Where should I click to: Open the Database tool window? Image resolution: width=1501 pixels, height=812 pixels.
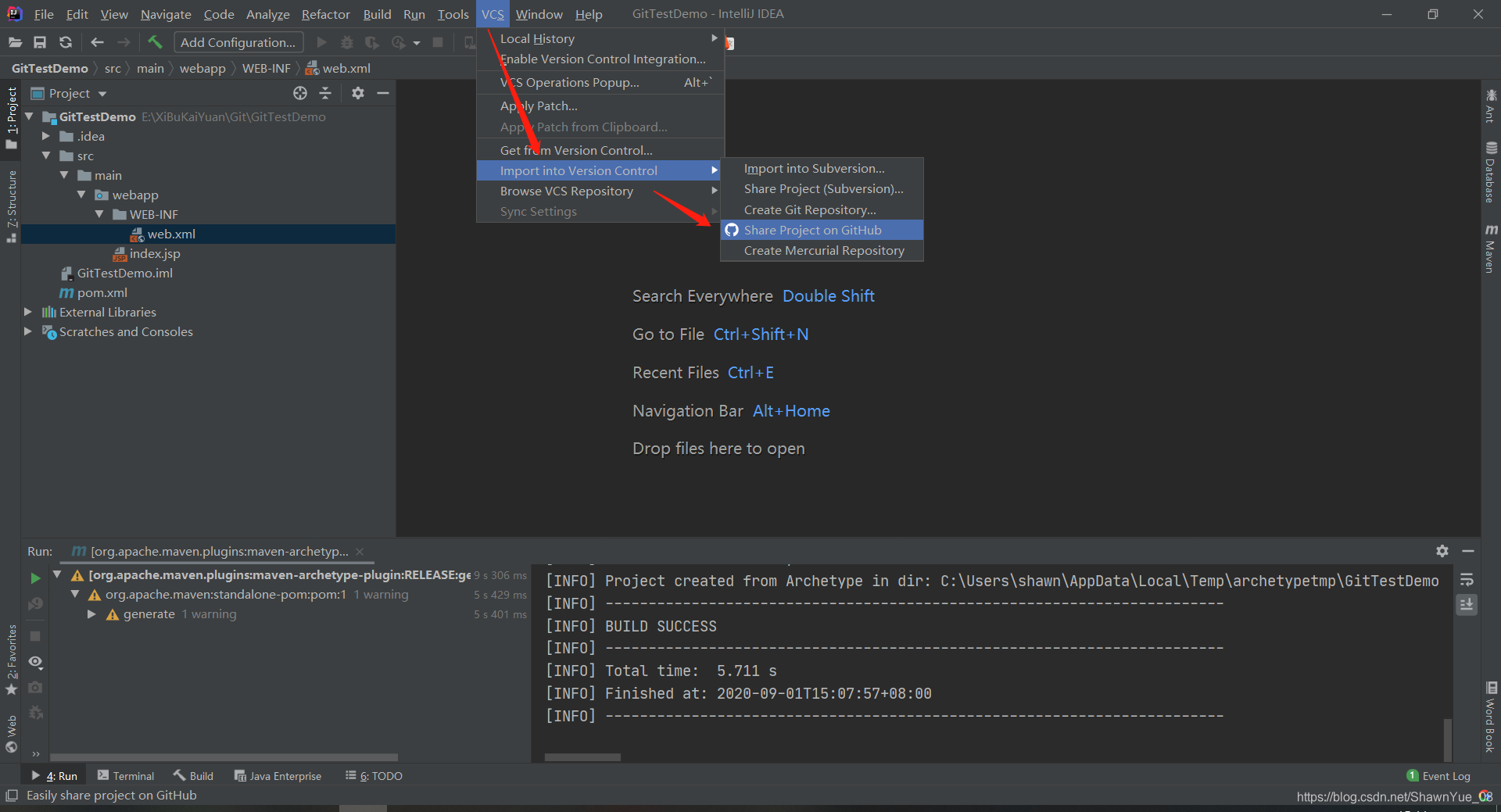(x=1491, y=172)
